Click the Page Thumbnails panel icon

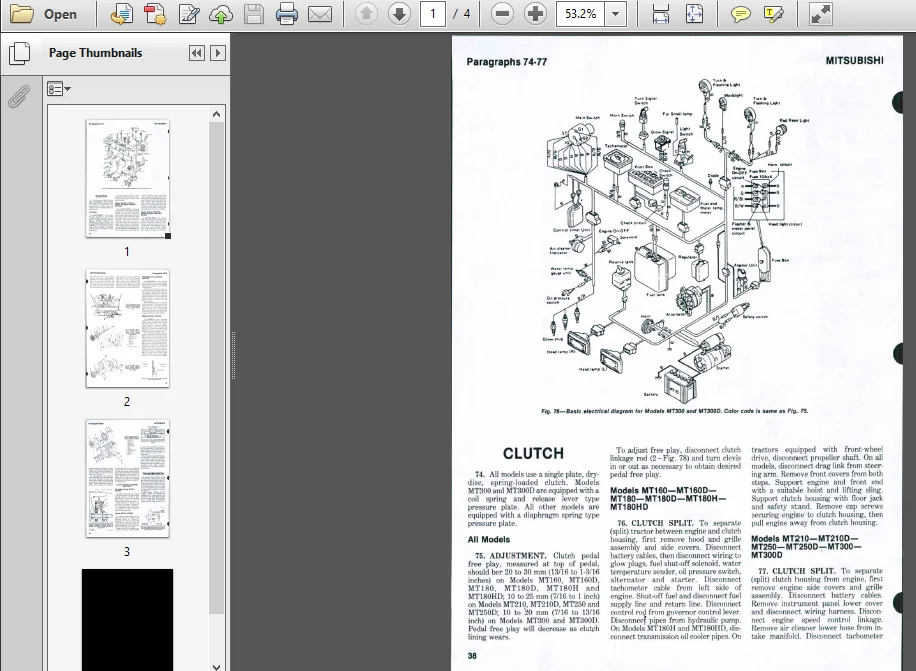point(20,53)
